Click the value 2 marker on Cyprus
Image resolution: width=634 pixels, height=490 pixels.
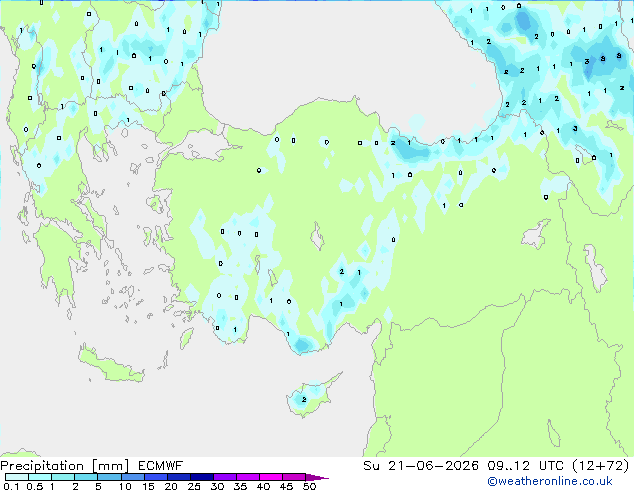[304, 399]
